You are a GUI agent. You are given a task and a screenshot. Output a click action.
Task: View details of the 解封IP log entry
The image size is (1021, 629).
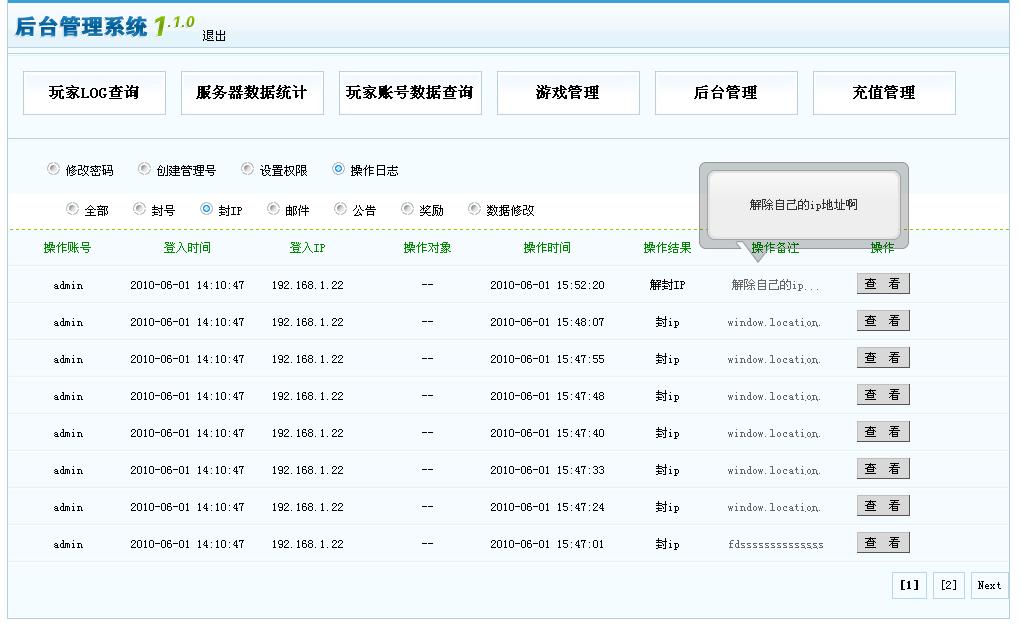[884, 283]
